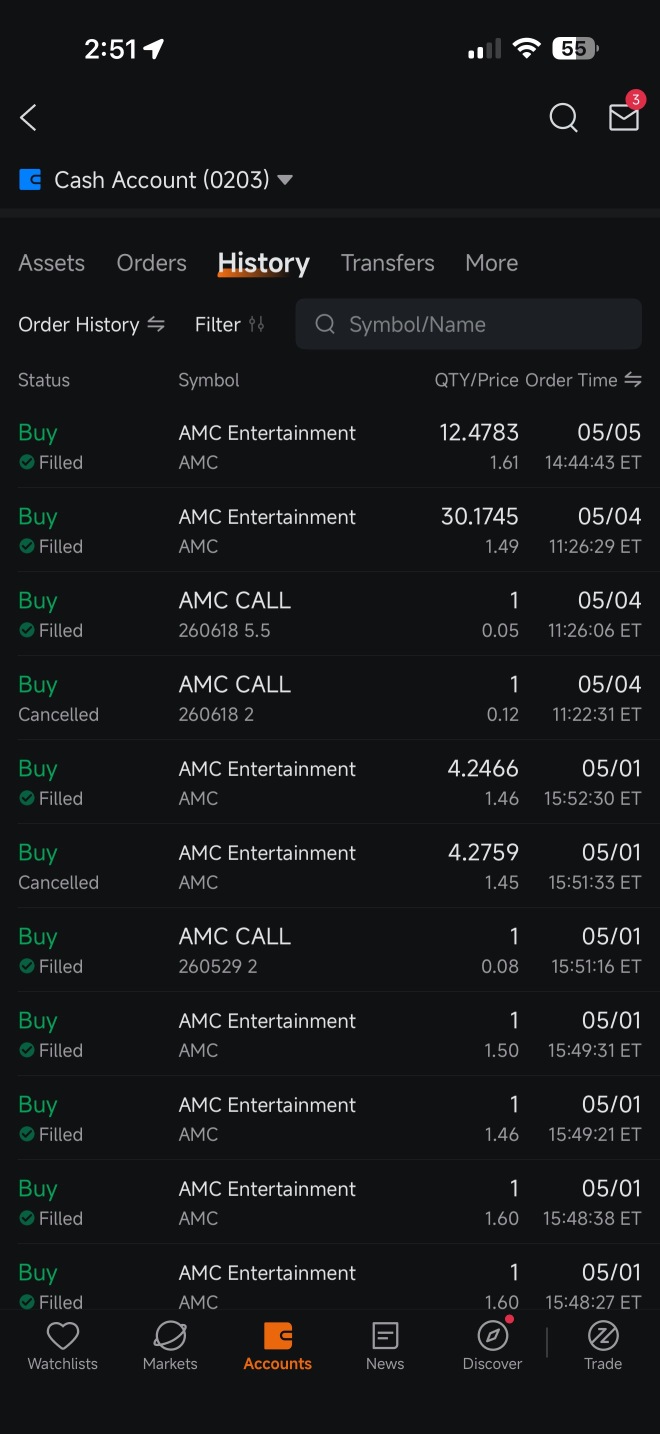Open Discover compass icon
The image size is (660, 1434).
point(493,1335)
